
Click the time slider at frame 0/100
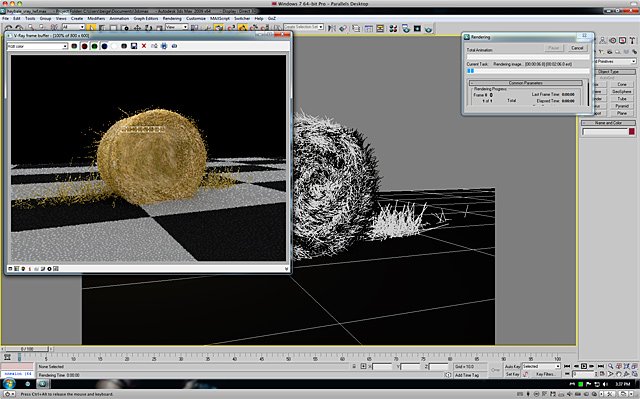(27, 349)
